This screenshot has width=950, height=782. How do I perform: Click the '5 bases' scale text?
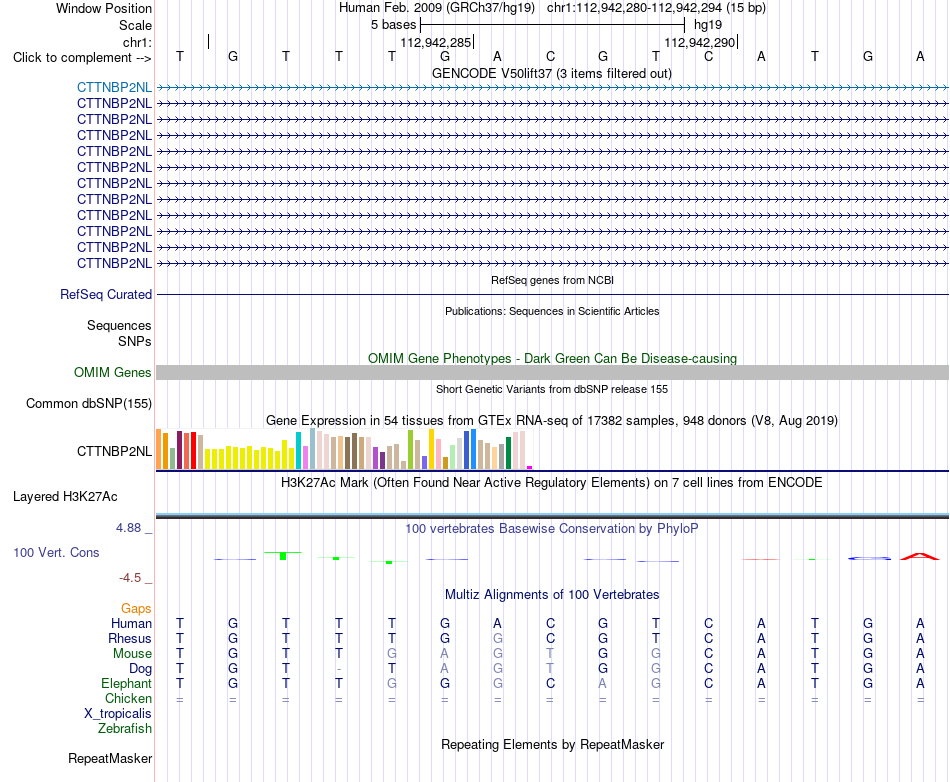(x=393, y=25)
